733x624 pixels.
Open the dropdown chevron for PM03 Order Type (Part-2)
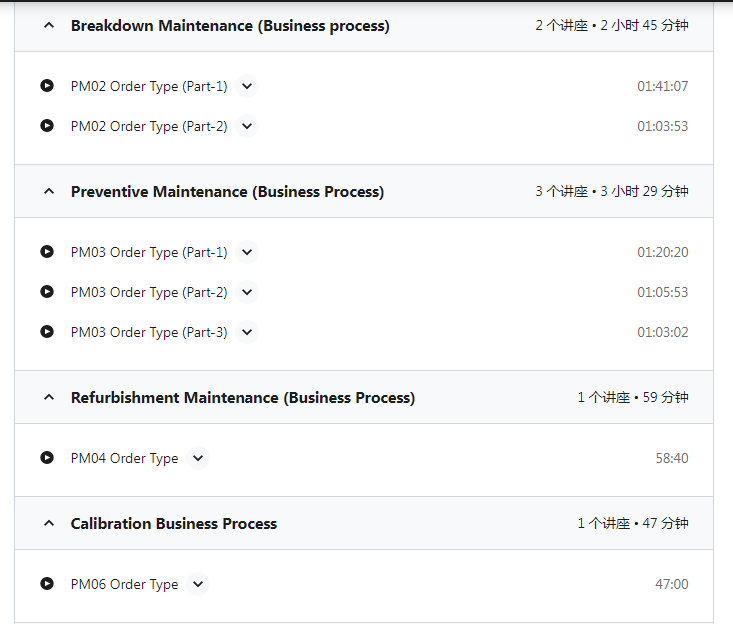pyautogui.click(x=247, y=292)
